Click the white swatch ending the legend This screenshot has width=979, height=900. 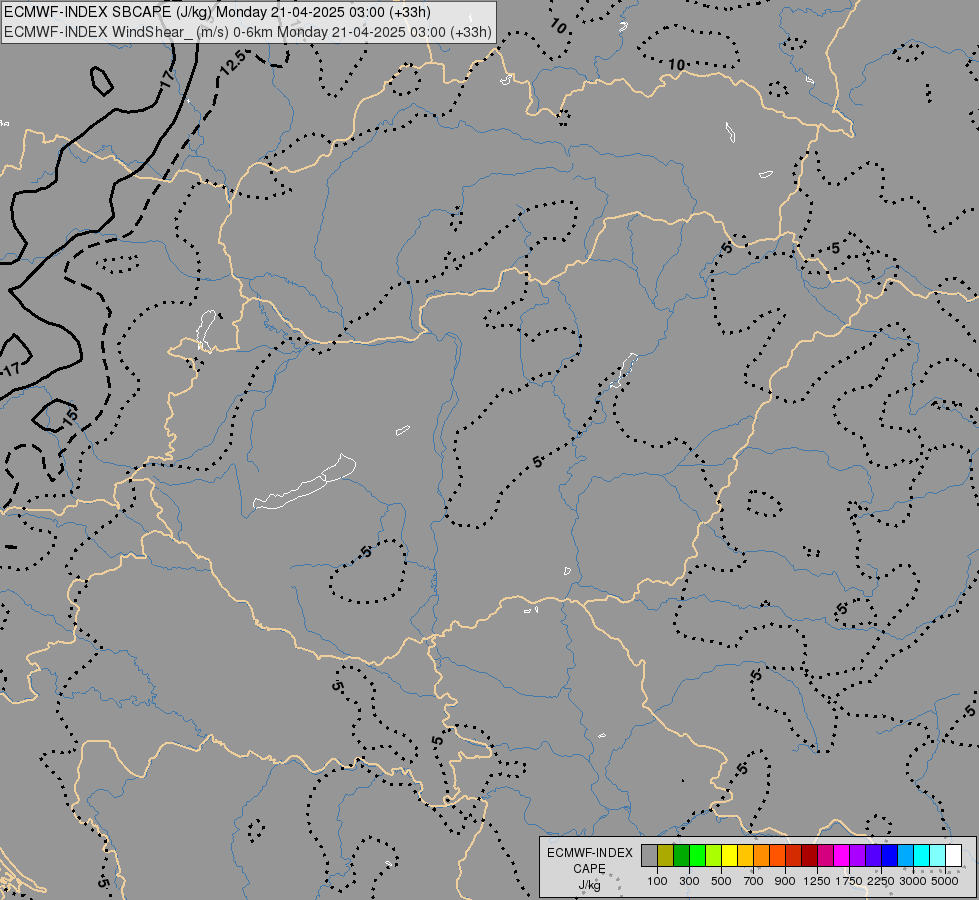953,856
